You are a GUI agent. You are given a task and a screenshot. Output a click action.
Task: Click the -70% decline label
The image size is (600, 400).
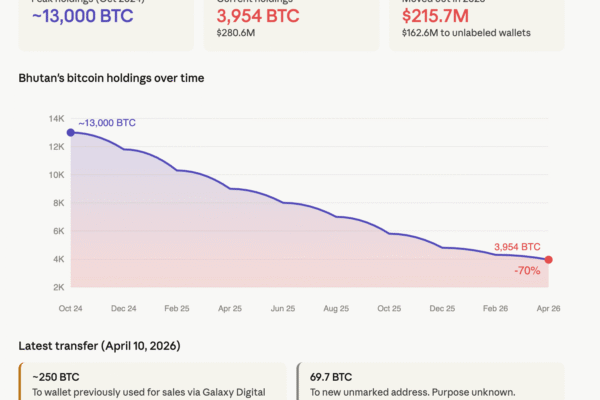(529, 270)
